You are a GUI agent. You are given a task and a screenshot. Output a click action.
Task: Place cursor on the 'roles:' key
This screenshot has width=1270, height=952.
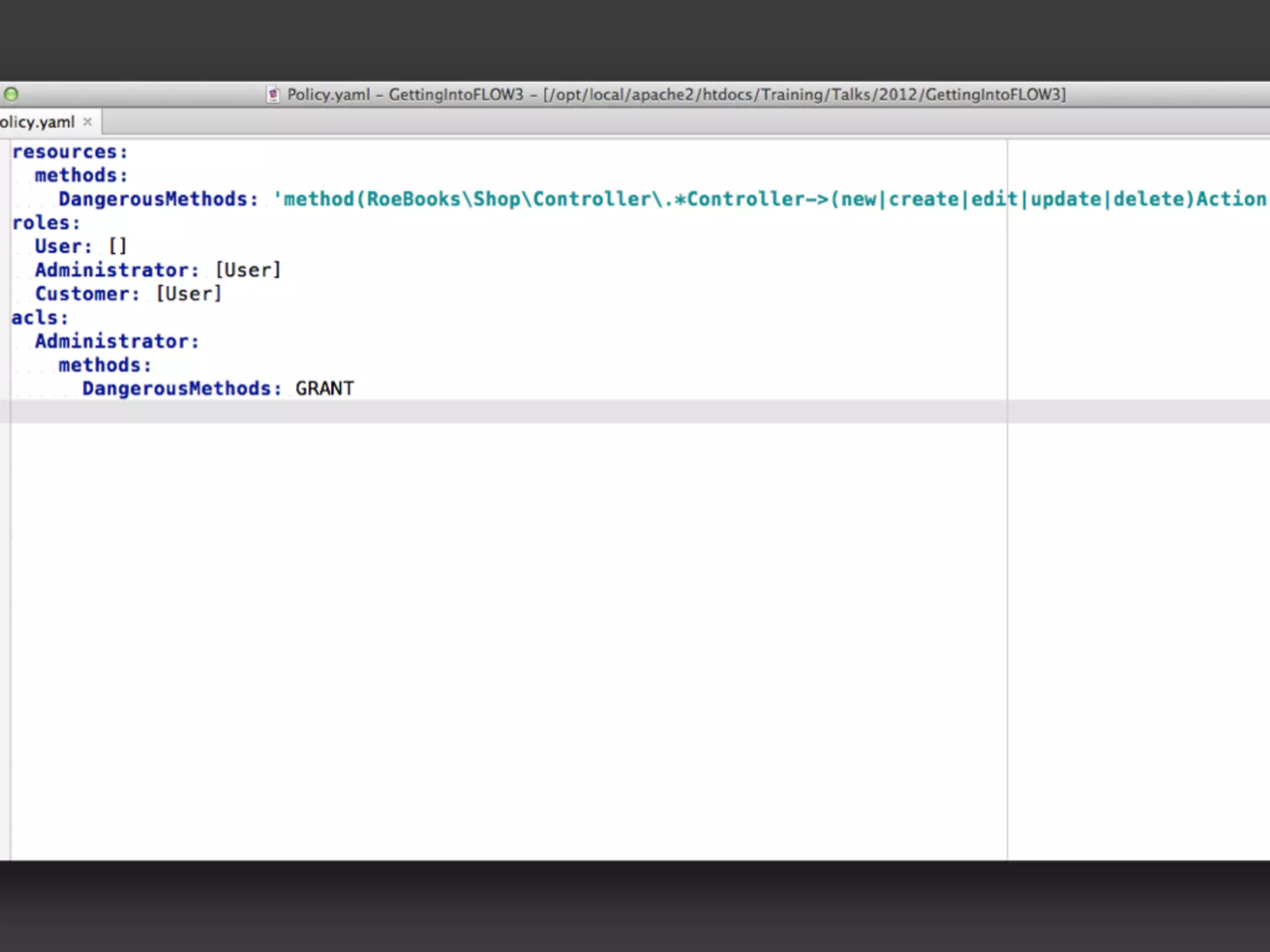[46, 223]
